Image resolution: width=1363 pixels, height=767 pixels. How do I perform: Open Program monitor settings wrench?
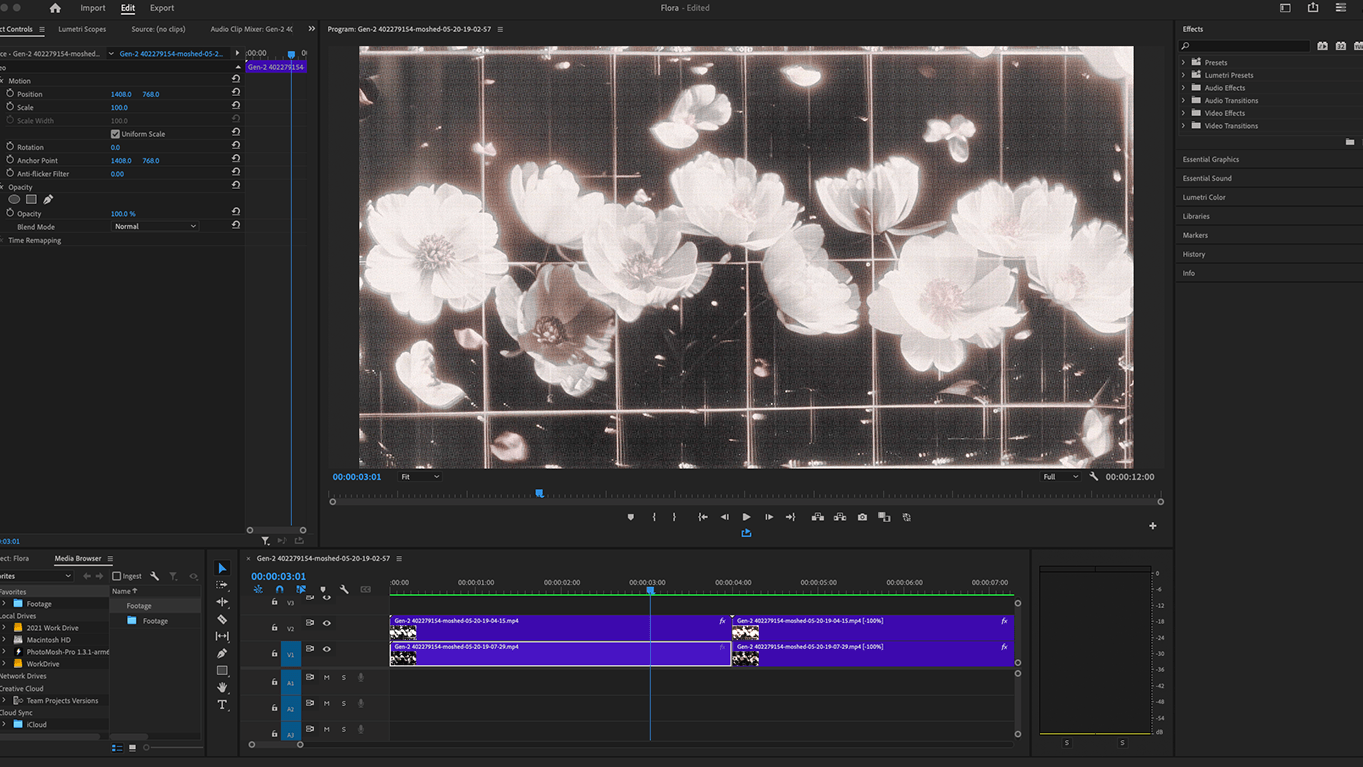pos(1093,477)
